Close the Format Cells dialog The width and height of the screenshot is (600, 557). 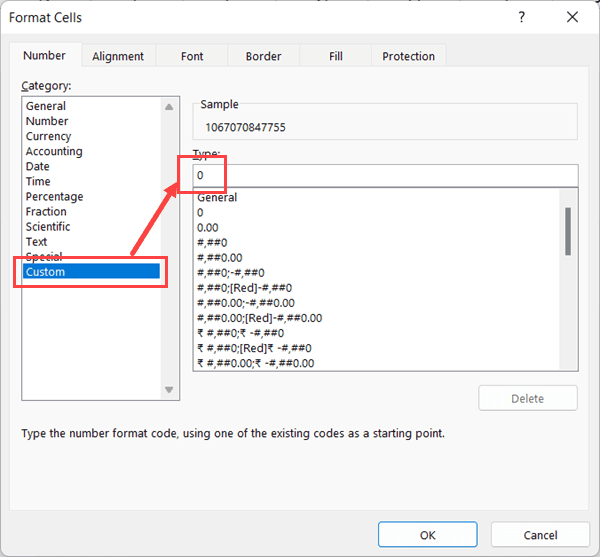coord(572,17)
